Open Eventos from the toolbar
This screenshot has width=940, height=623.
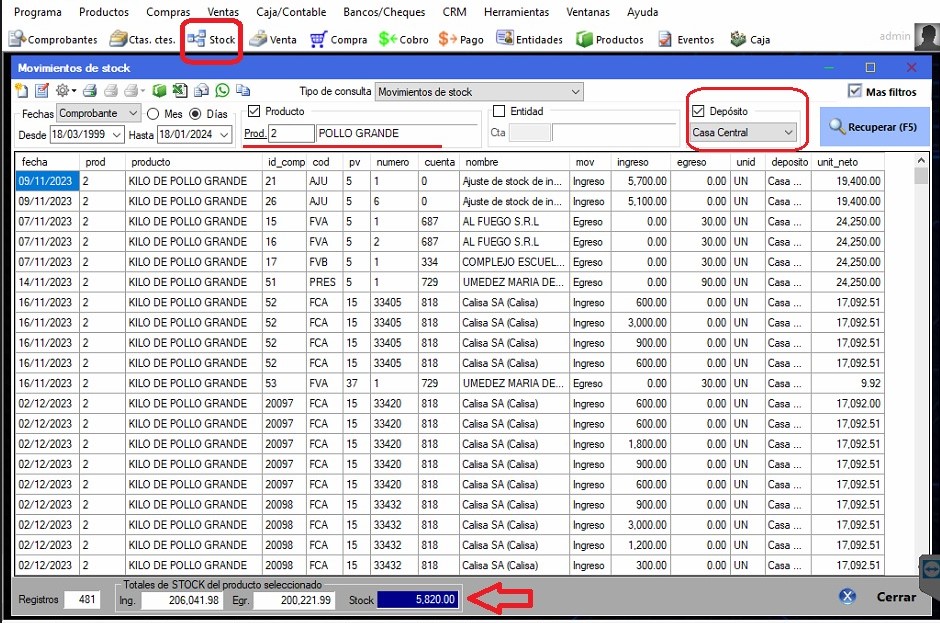686,40
